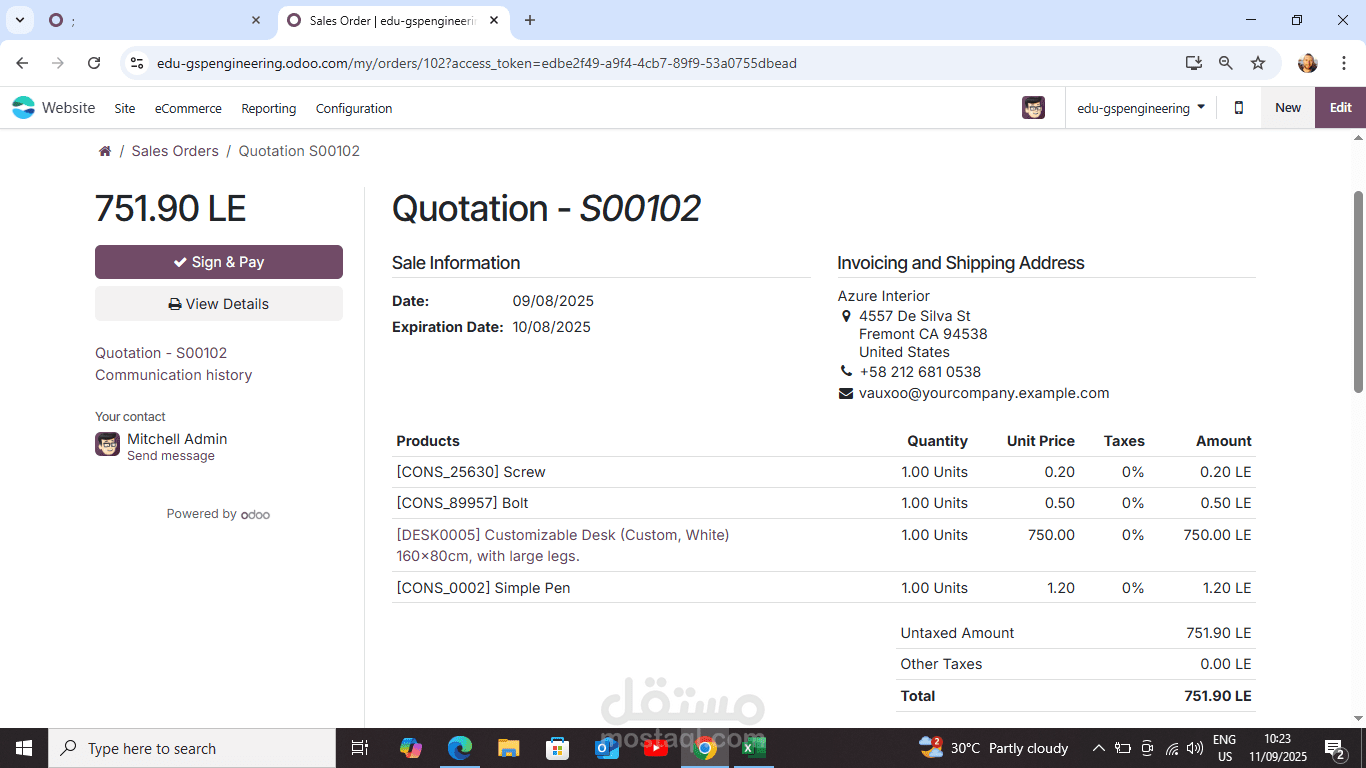Click the address map marker icon

846,316
